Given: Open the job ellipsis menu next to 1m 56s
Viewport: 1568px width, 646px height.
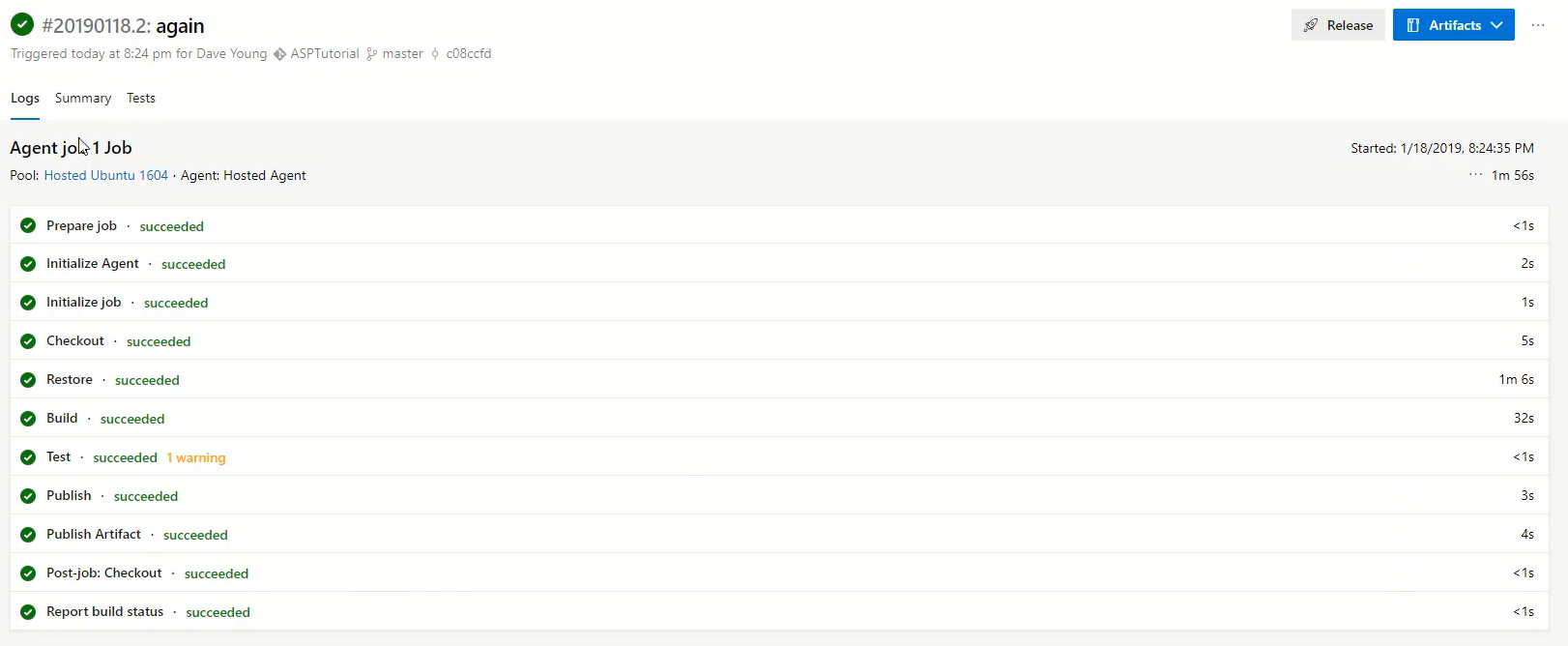Looking at the screenshot, I should pyautogui.click(x=1475, y=175).
